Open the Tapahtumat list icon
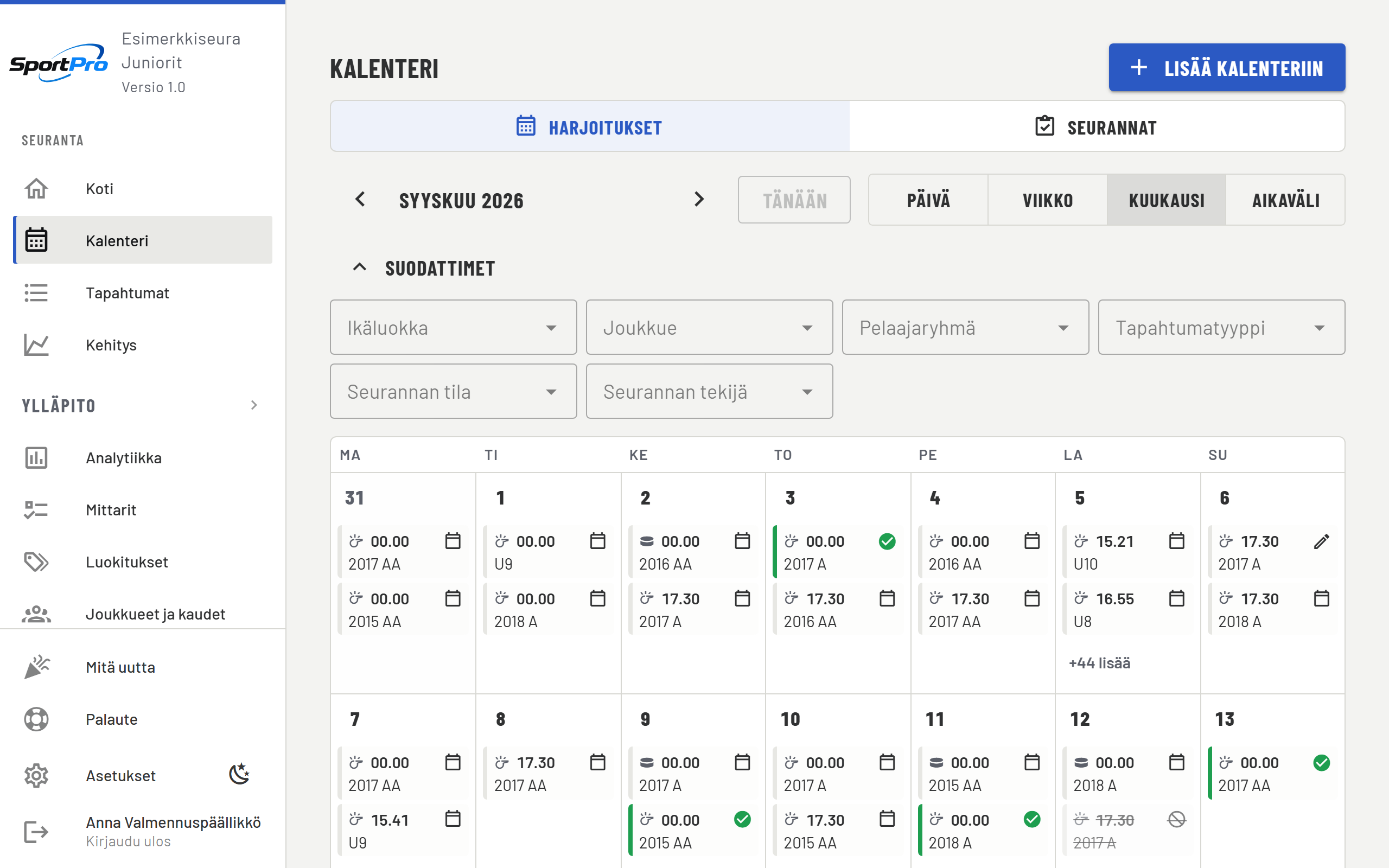Screen dimensions: 1389x868 (x=36, y=293)
